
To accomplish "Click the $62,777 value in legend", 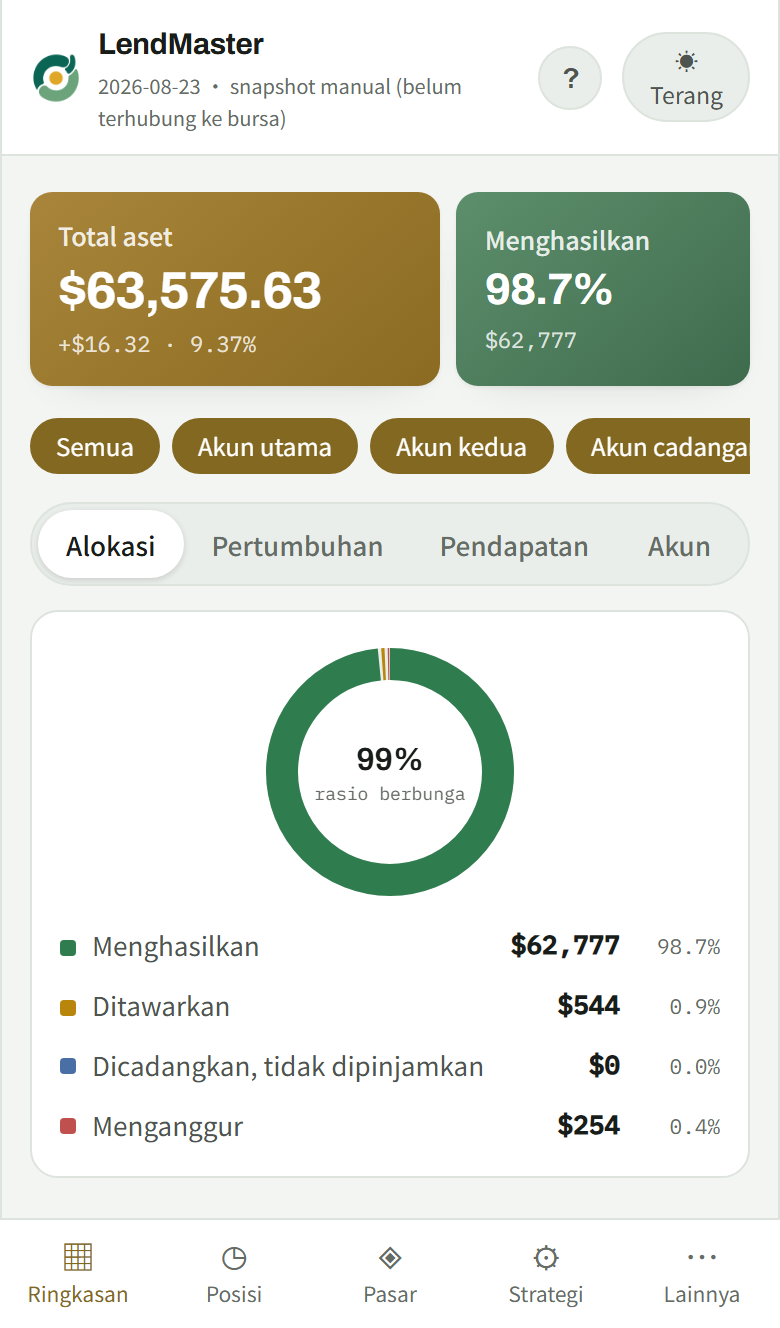I will (565, 945).
